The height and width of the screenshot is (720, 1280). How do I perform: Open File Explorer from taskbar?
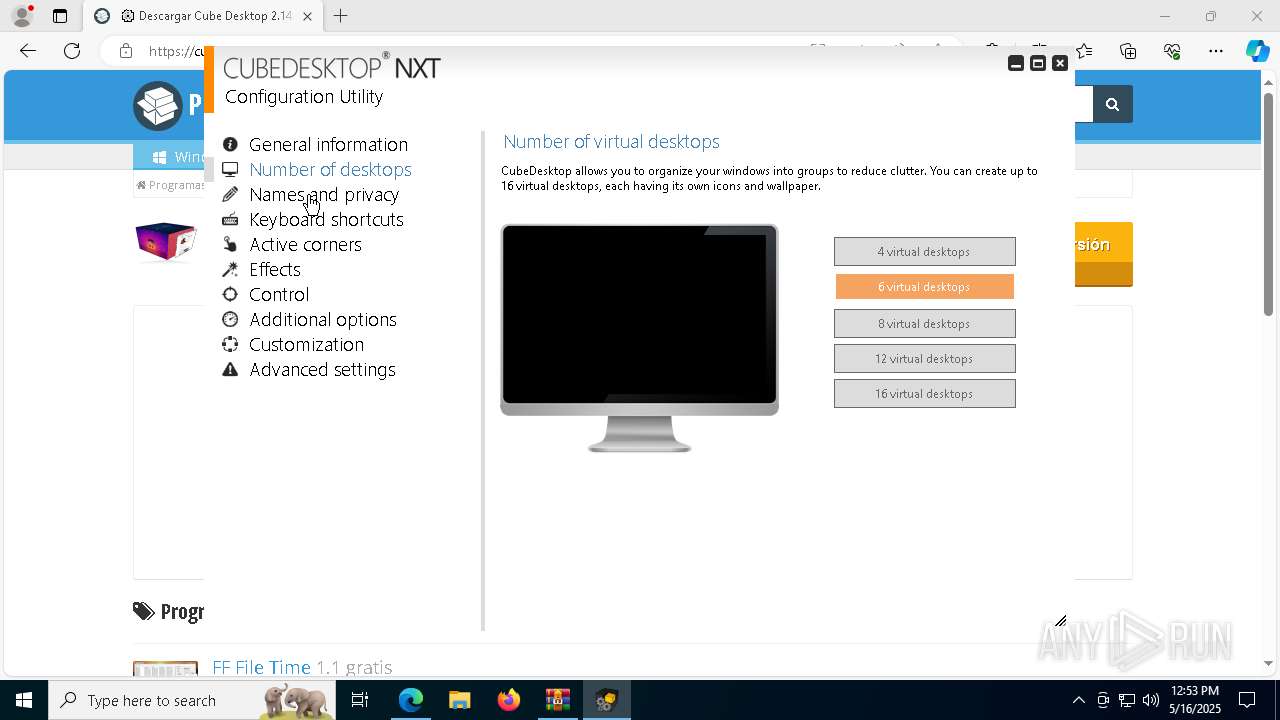[459, 700]
